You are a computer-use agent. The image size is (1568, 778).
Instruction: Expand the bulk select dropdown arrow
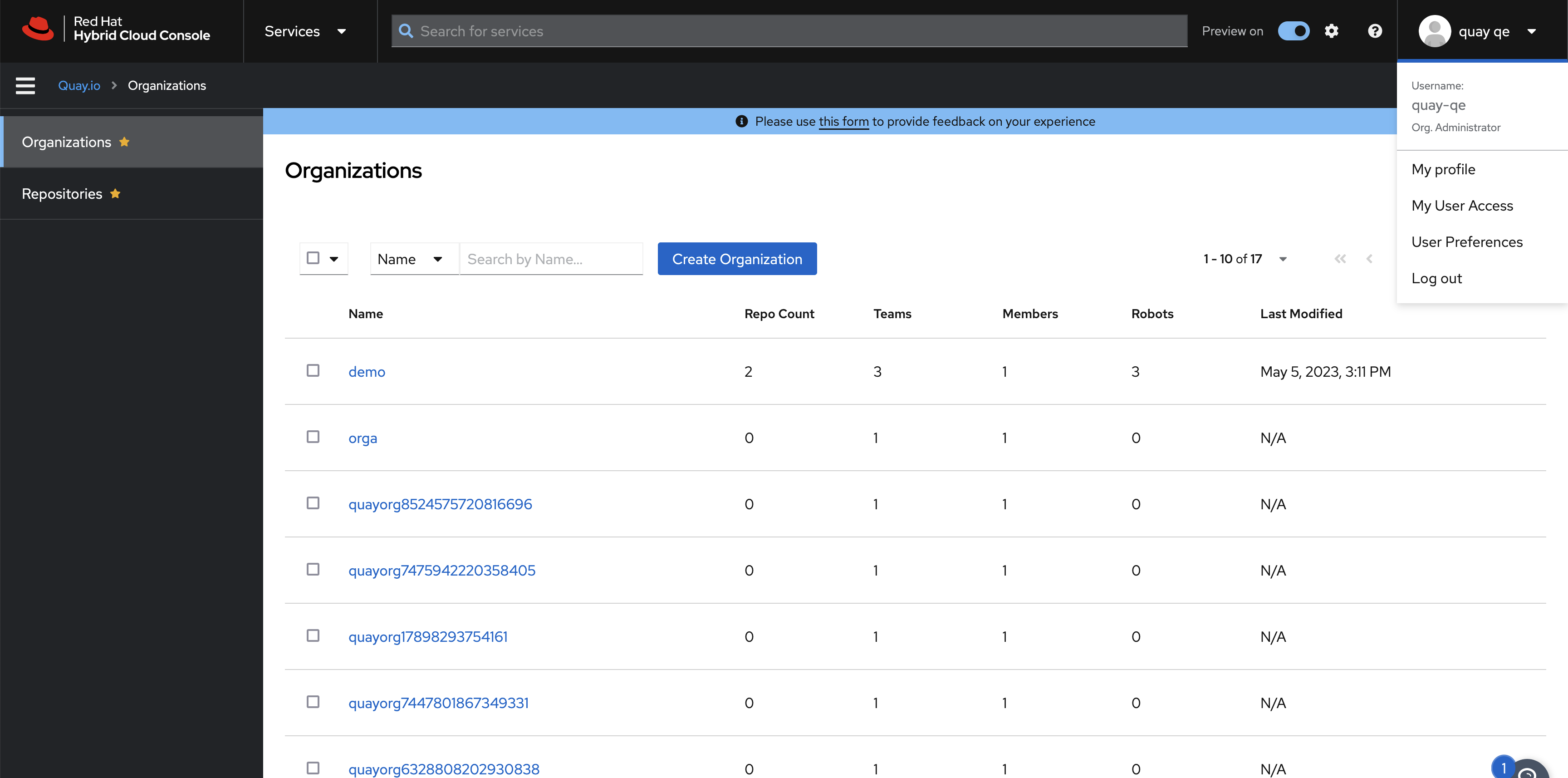click(x=333, y=259)
